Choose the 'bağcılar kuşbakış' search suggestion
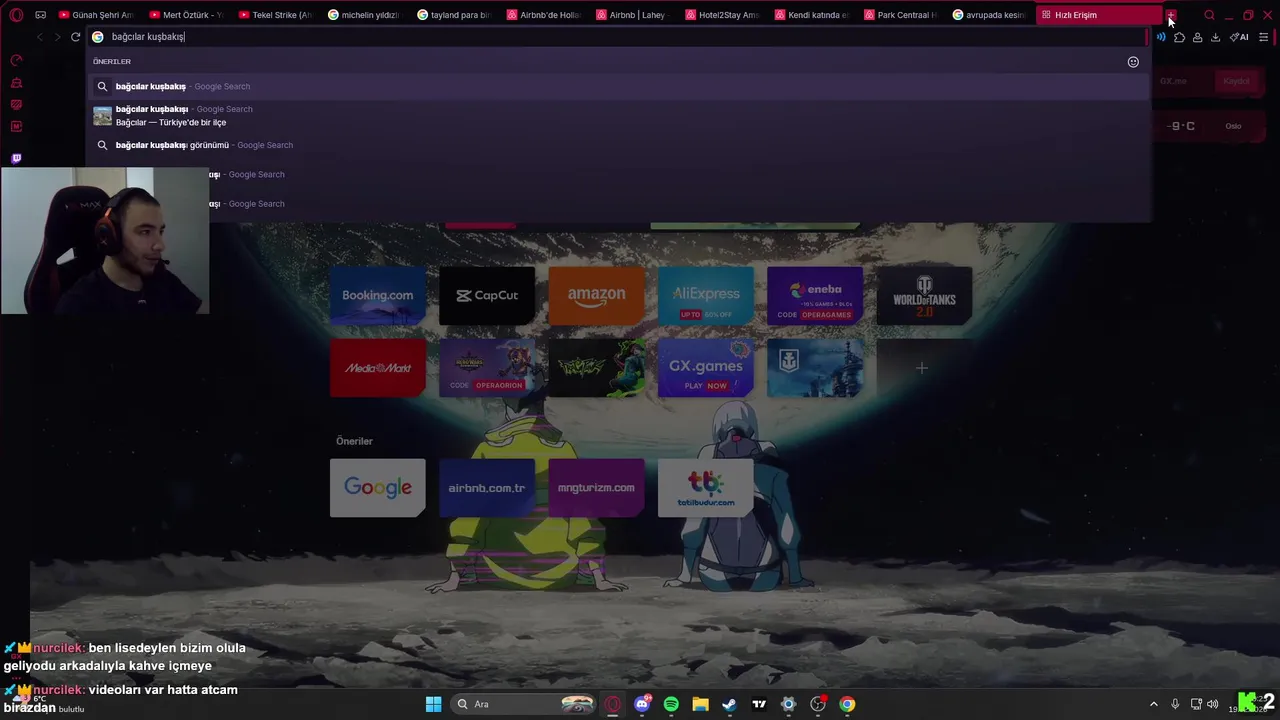The width and height of the screenshot is (1280, 720). point(618,86)
